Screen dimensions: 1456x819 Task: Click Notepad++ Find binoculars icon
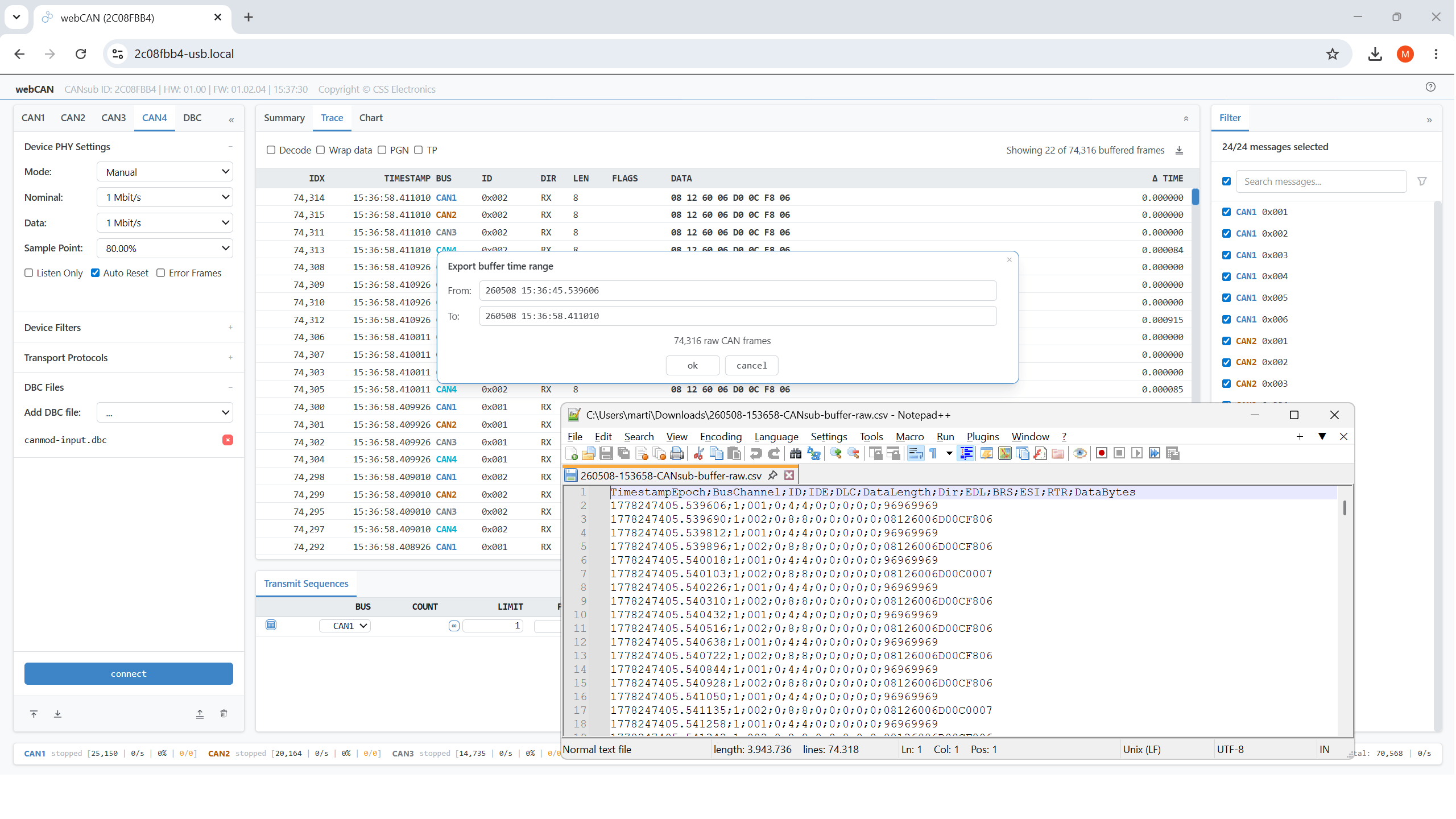pos(796,453)
